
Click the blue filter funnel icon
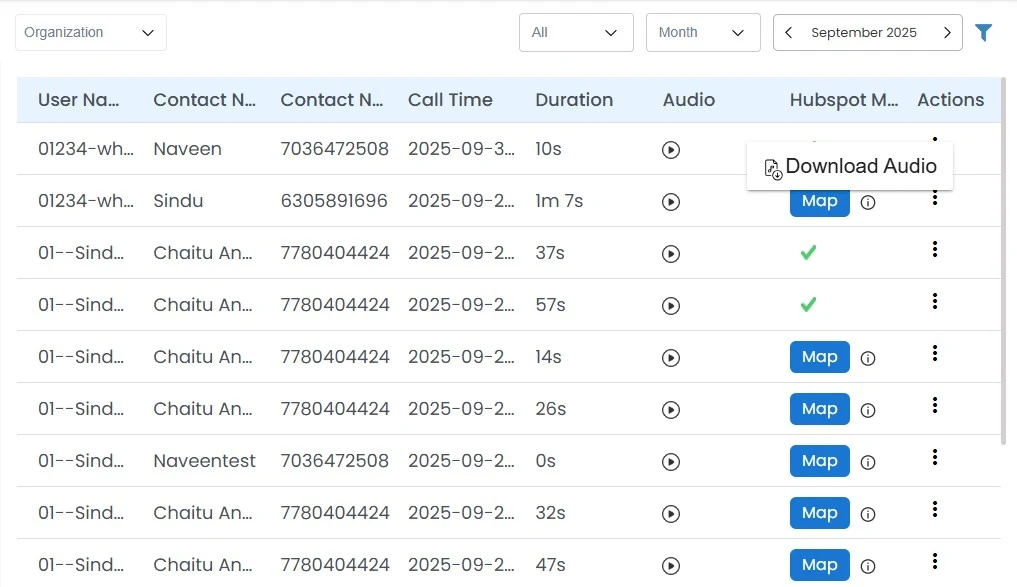click(984, 32)
